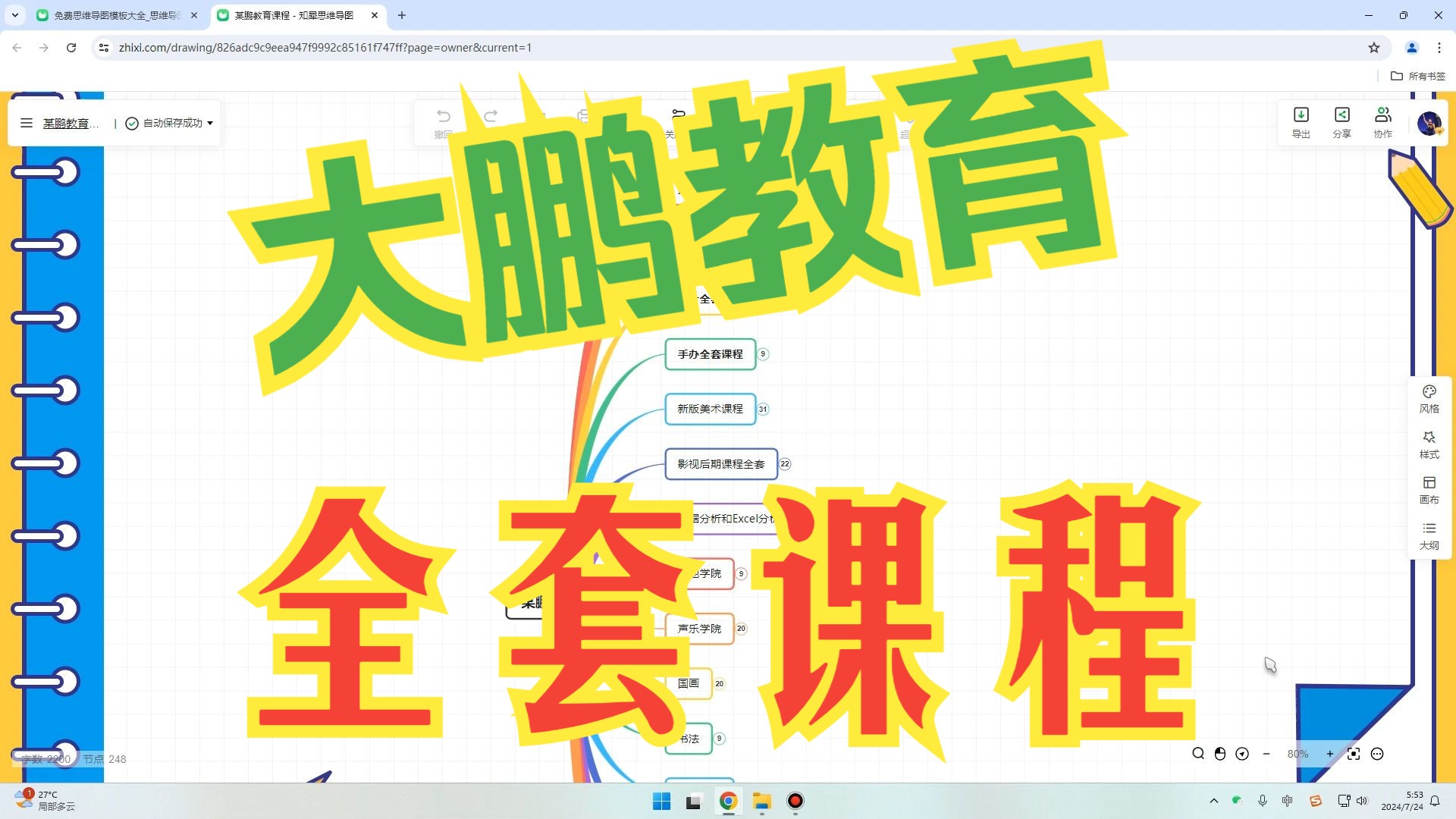This screenshot has width=1456, height=819.
Task: Click the search magnifier in zoom bar
Action: 1198,754
